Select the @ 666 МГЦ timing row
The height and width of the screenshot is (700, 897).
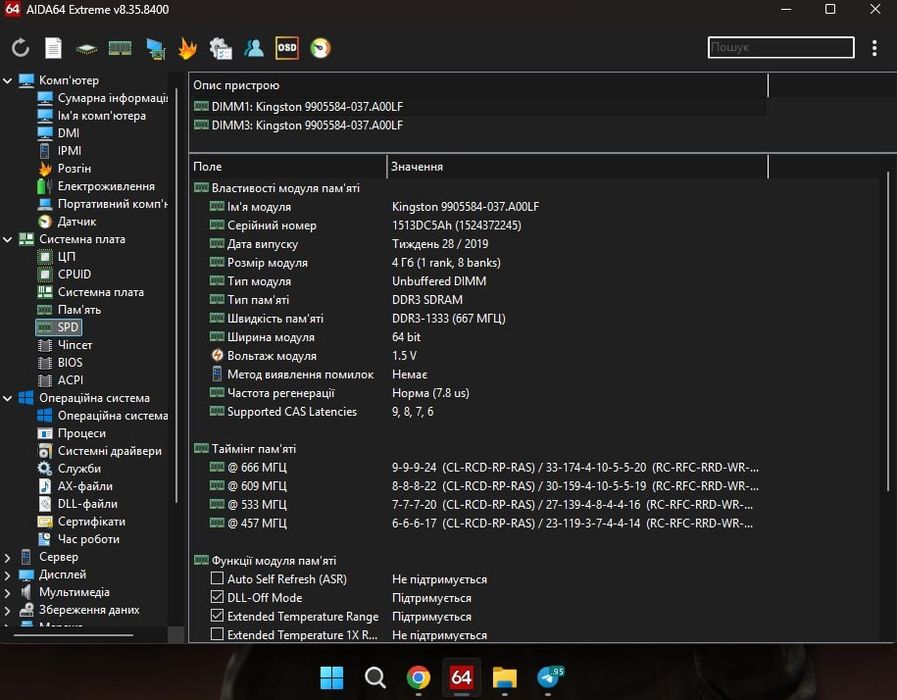484,468
